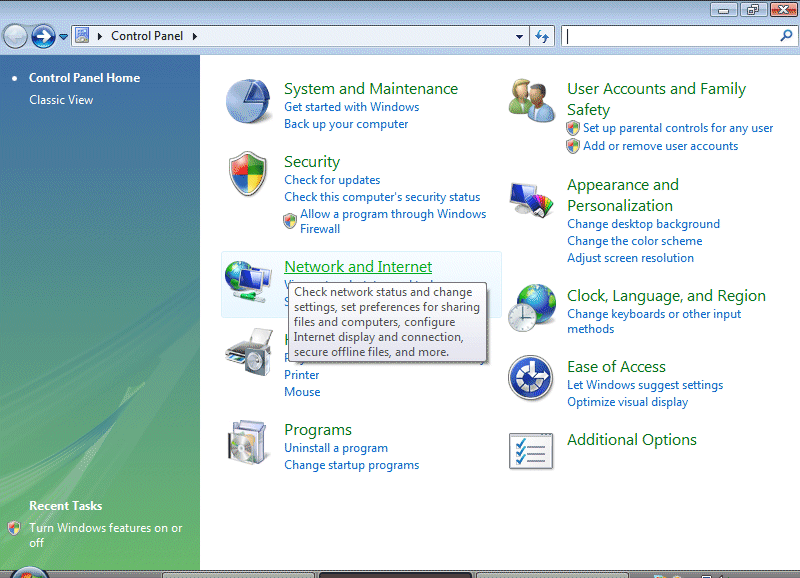The width and height of the screenshot is (800, 578).
Task: Click the Ease of Access icon
Action: (531, 379)
